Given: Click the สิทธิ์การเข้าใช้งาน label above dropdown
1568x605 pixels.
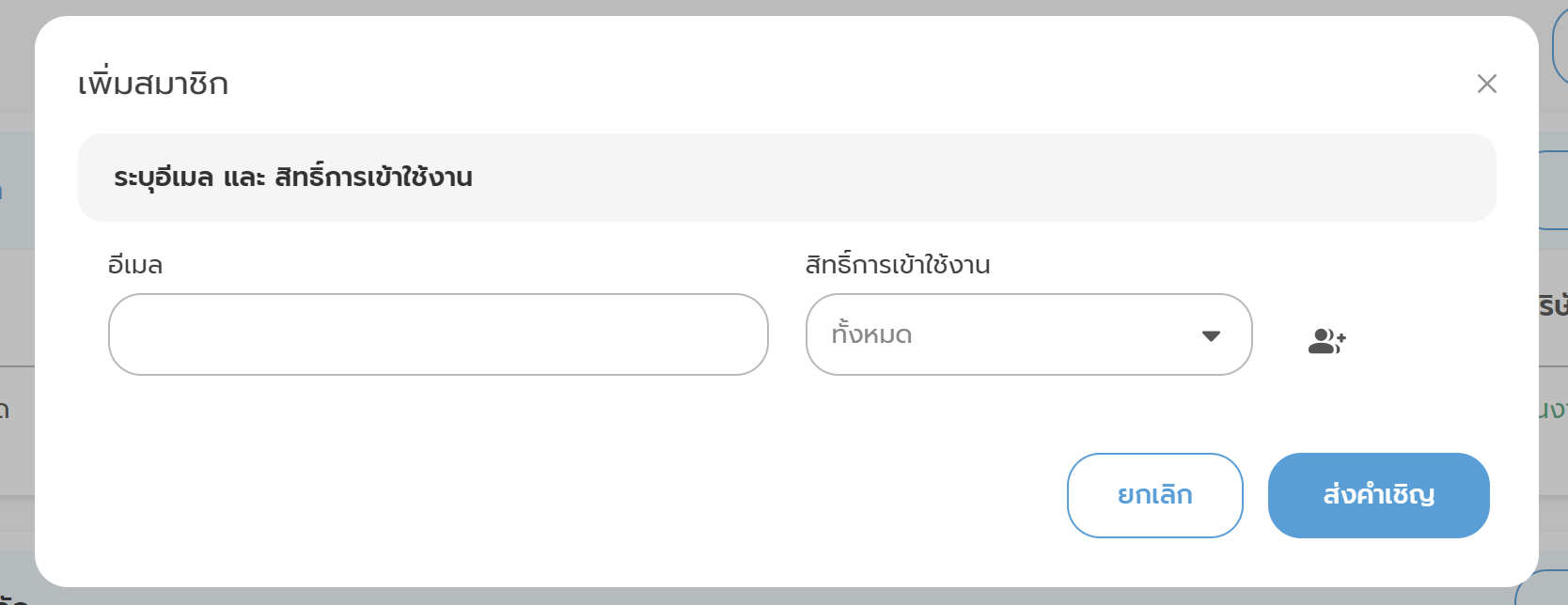Looking at the screenshot, I should click(x=897, y=265).
